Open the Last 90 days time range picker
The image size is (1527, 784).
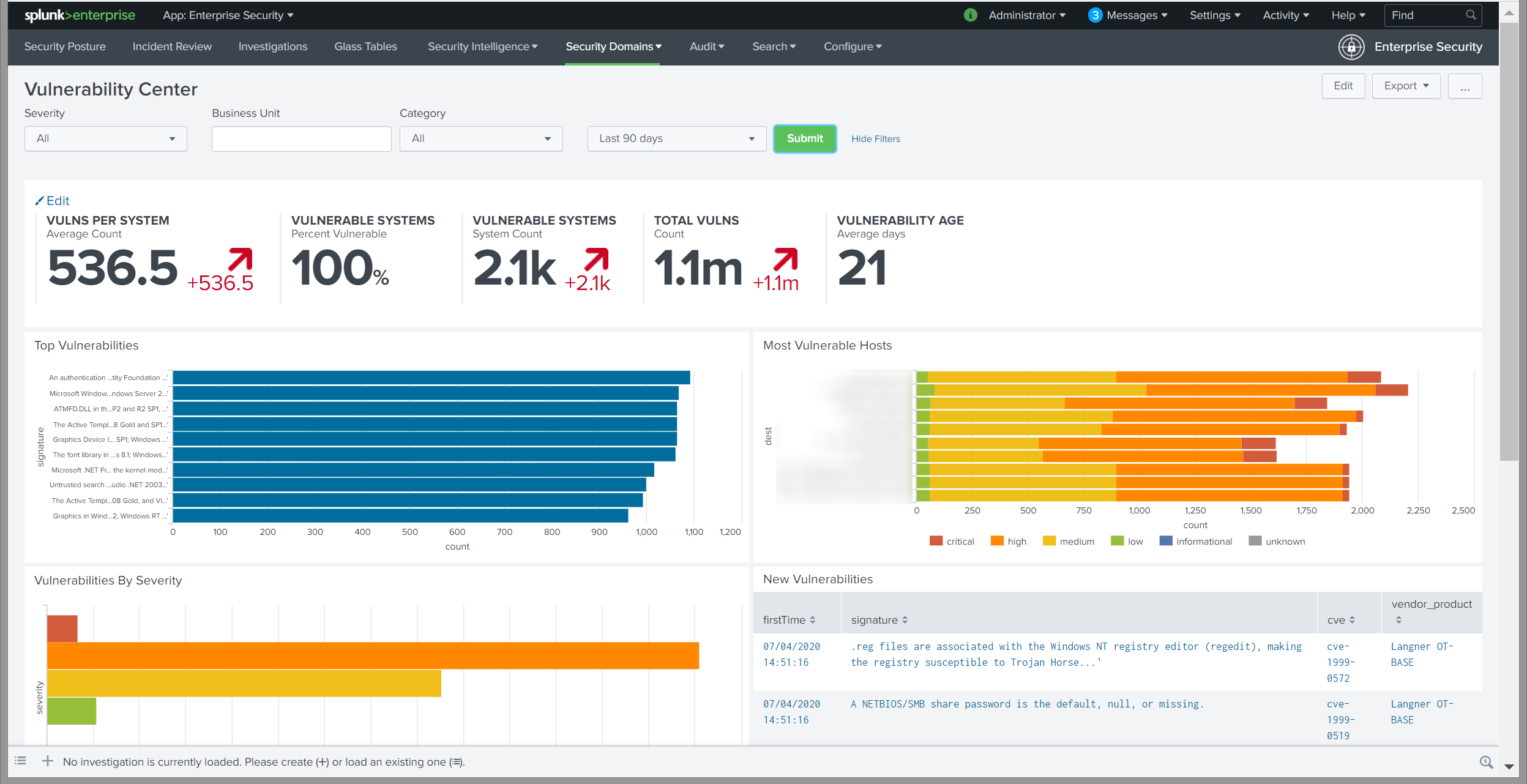pyautogui.click(x=677, y=139)
